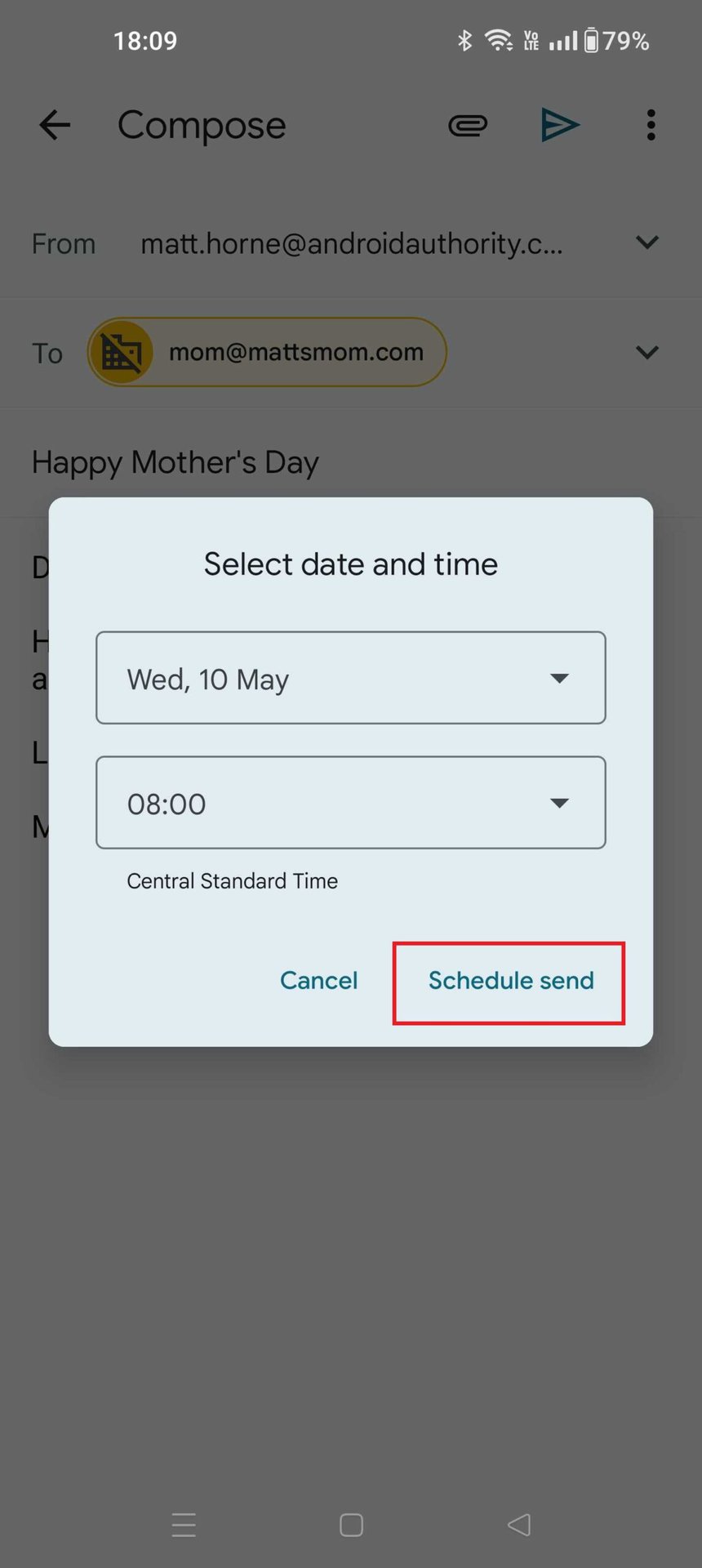The height and width of the screenshot is (1568, 702).
Task: Tap the Happy Mother's Day subject field
Action: [175, 462]
